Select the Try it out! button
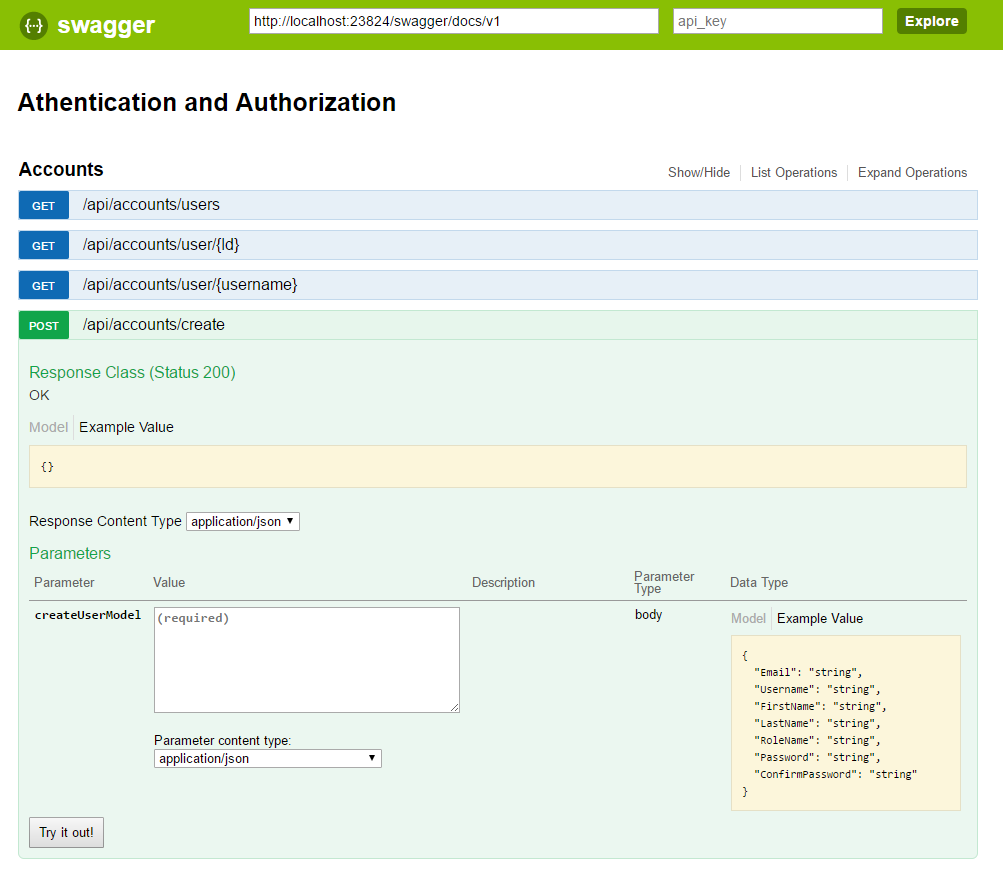Viewport: 1003px width, 877px height. (x=65, y=832)
